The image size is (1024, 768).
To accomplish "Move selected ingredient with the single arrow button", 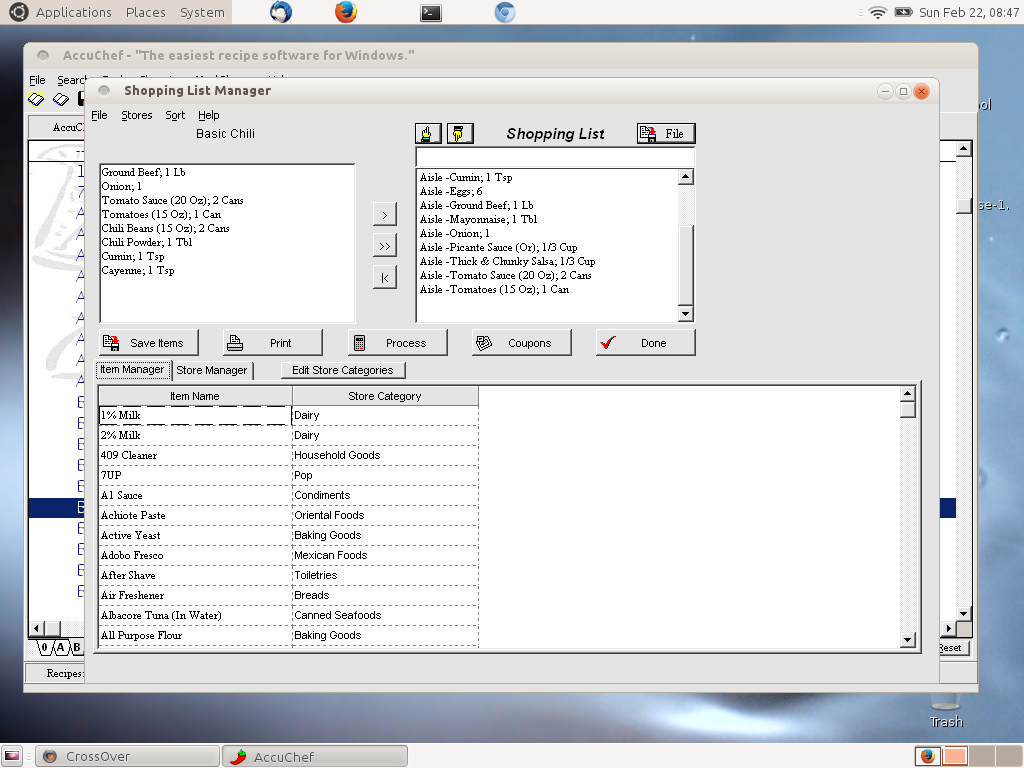I will [x=385, y=213].
